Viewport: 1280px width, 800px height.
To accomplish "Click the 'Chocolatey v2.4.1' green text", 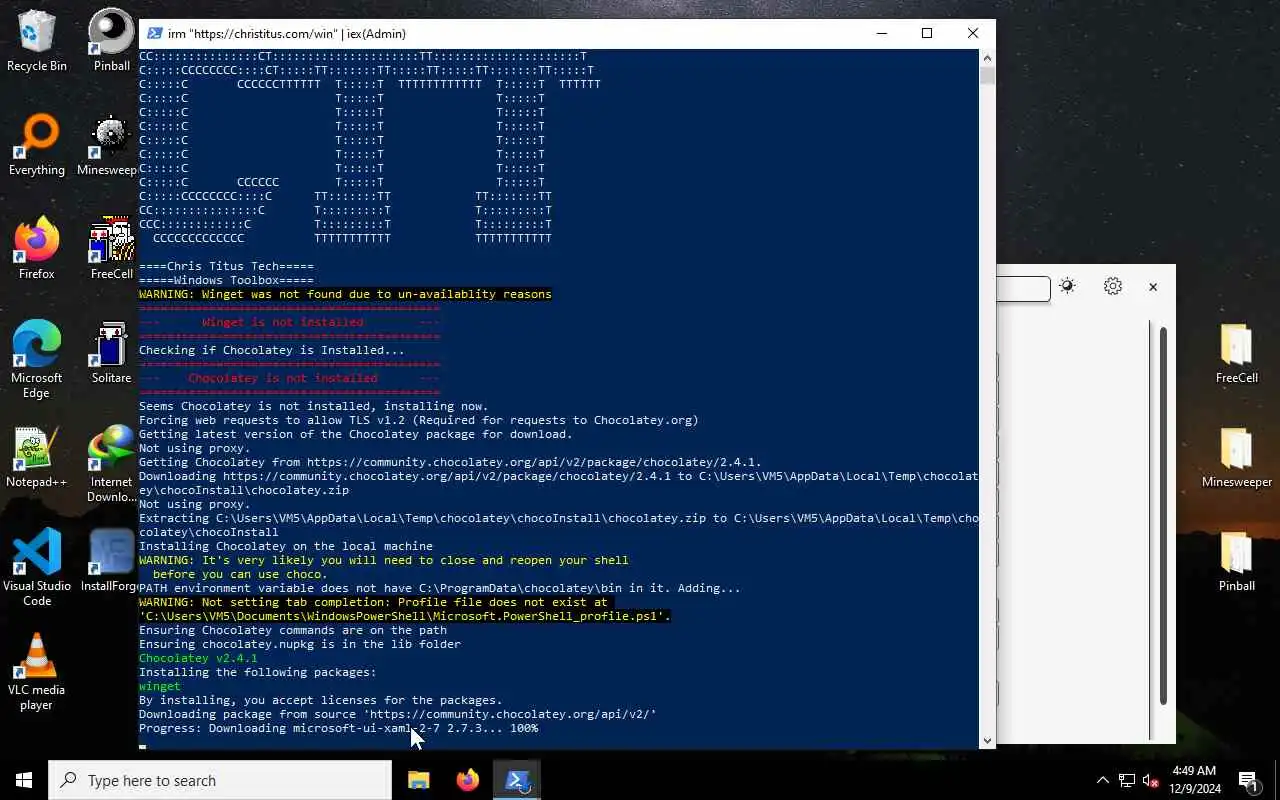I will coord(198,658).
